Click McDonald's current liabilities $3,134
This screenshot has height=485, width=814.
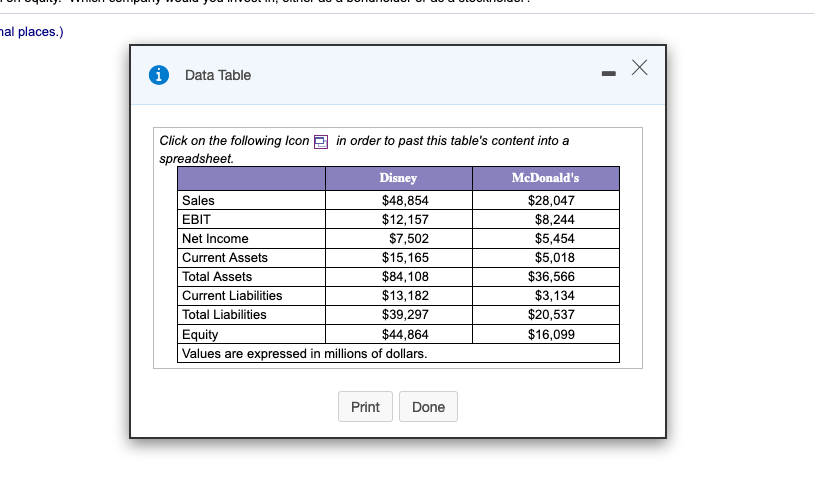click(x=554, y=295)
